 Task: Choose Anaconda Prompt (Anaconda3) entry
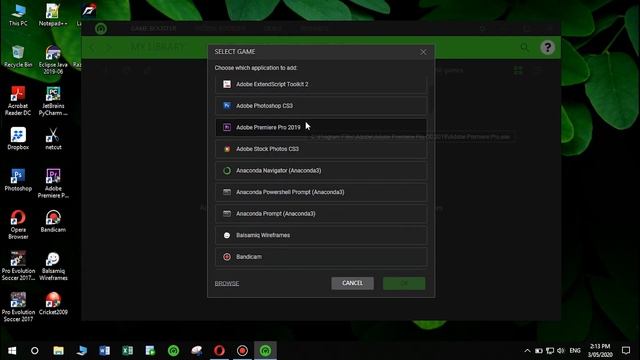(321, 213)
